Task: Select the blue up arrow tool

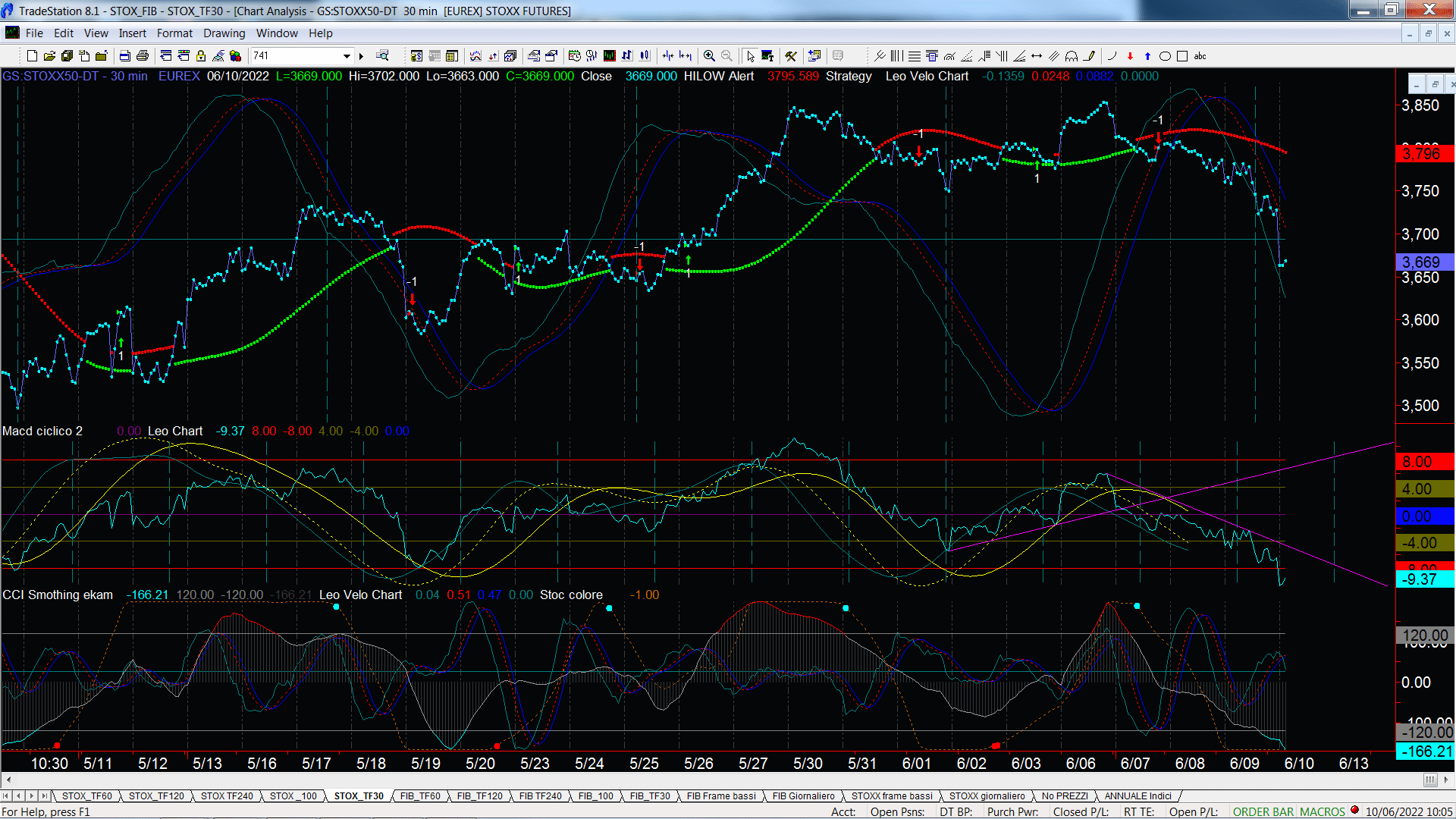Action: (x=1147, y=56)
